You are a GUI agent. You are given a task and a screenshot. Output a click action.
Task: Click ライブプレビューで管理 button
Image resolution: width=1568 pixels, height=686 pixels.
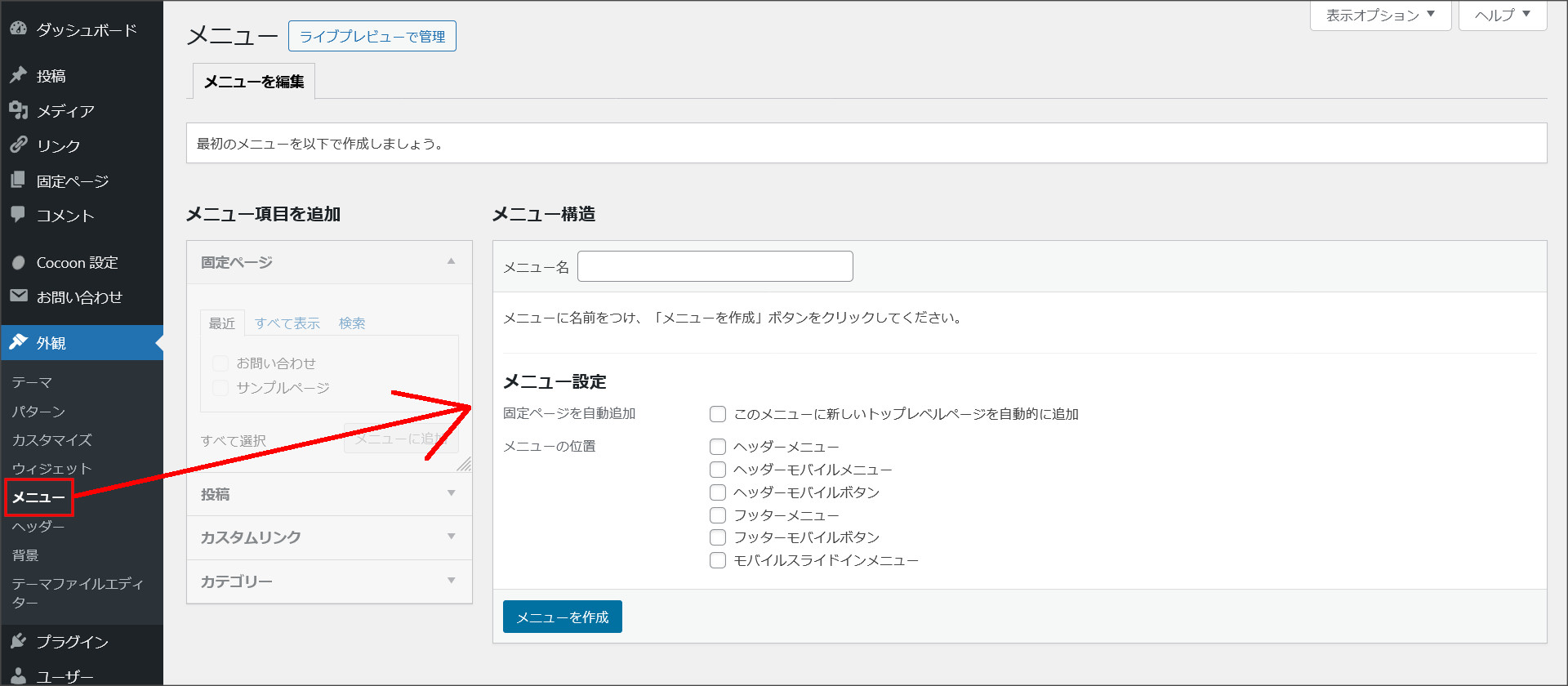point(372,36)
